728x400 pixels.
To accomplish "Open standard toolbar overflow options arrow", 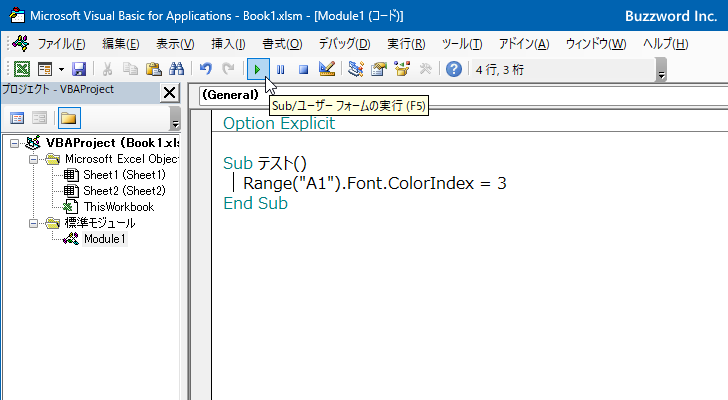I will tap(662, 70).
